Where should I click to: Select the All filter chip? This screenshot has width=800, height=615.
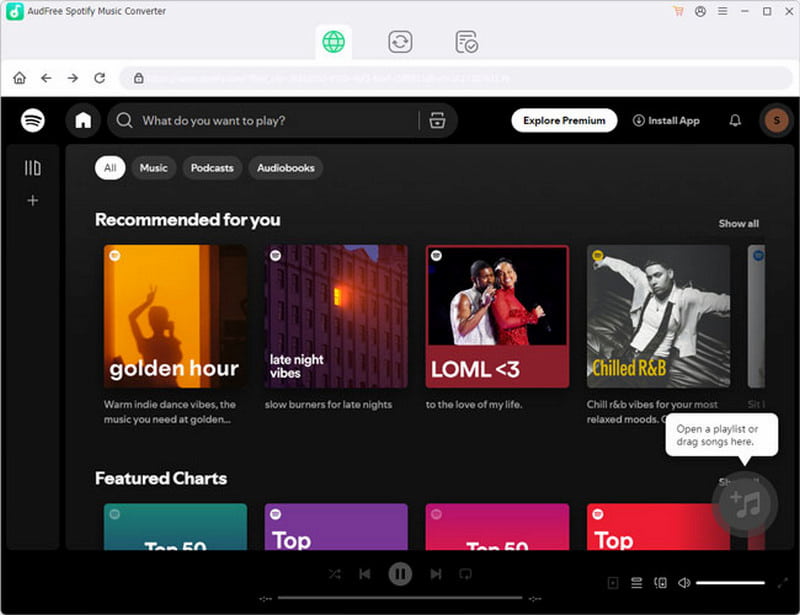tap(110, 168)
